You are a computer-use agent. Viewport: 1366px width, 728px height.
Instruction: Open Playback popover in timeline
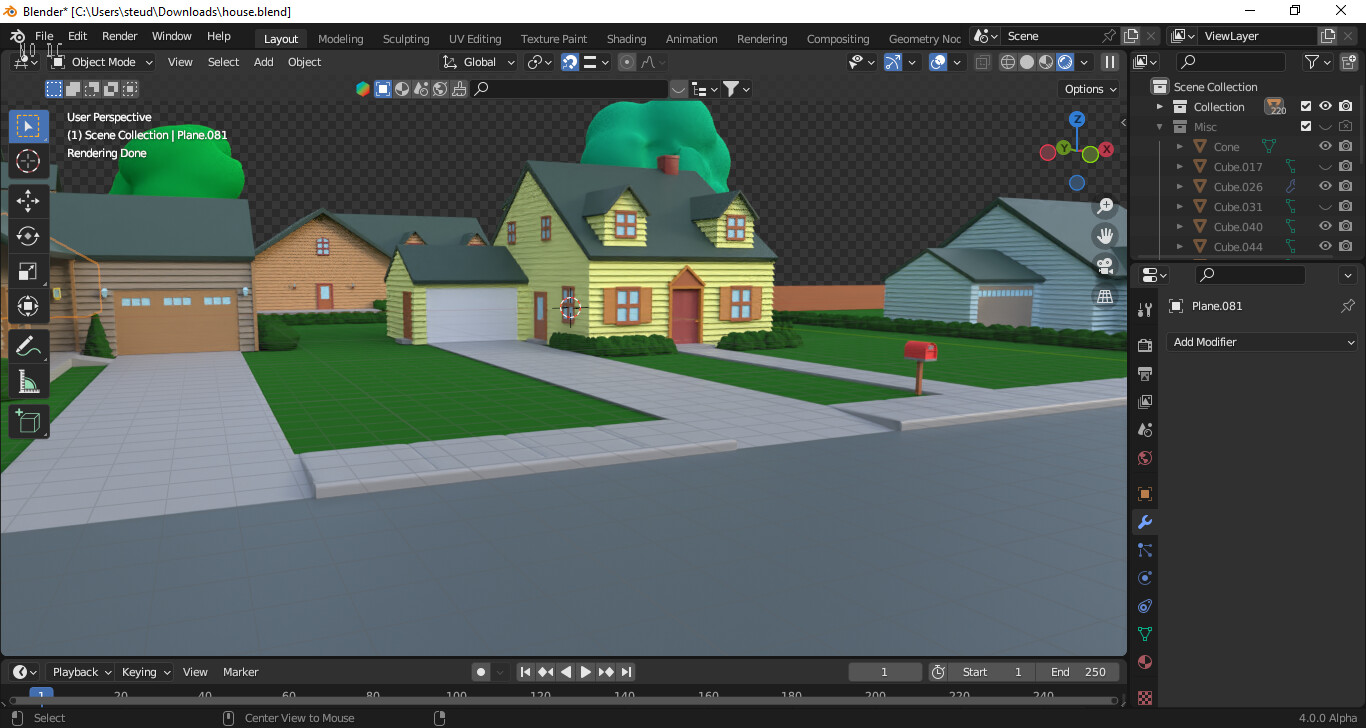(81, 672)
